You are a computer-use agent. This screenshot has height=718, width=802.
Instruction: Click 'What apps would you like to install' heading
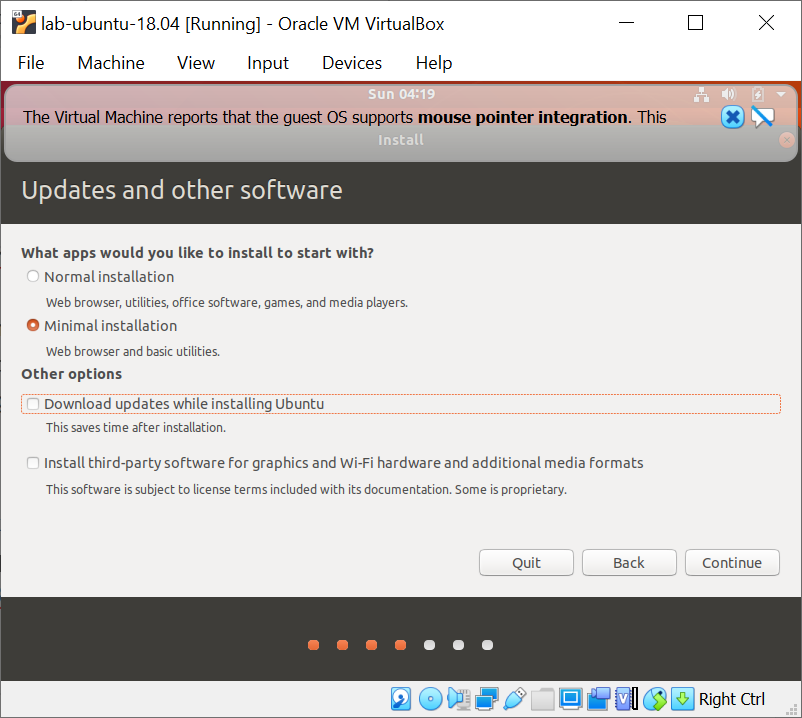coord(197,253)
